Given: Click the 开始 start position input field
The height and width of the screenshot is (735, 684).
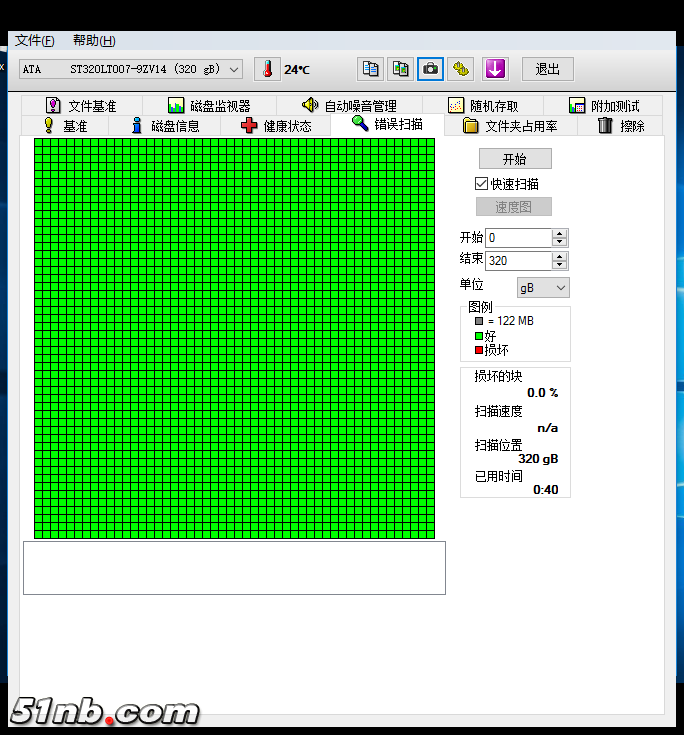Looking at the screenshot, I should (x=518, y=238).
